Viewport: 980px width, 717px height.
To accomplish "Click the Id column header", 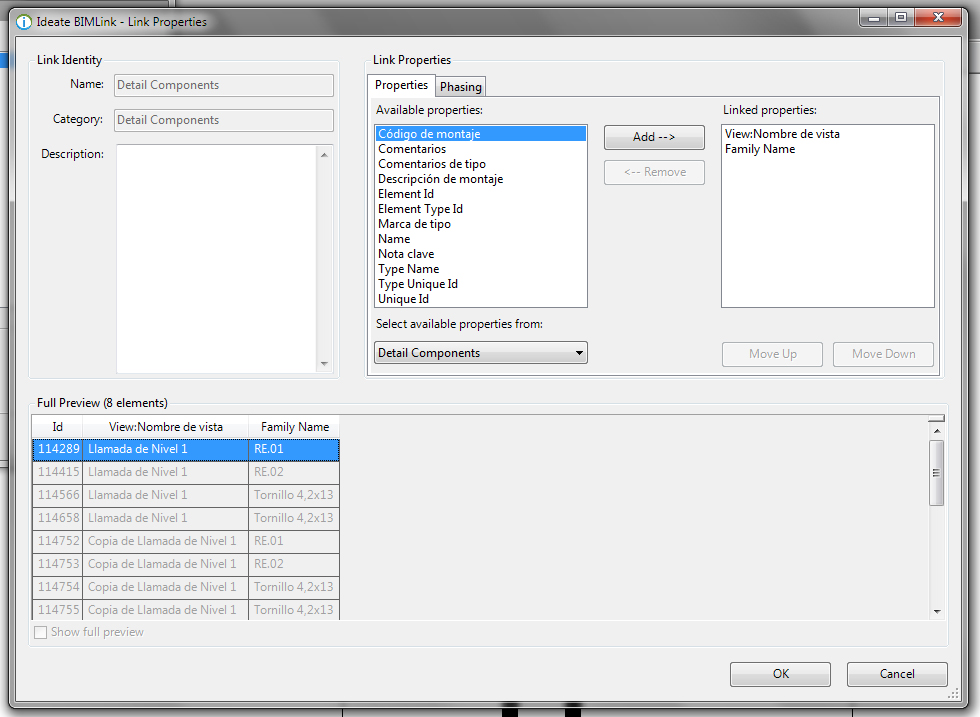I will 58,427.
